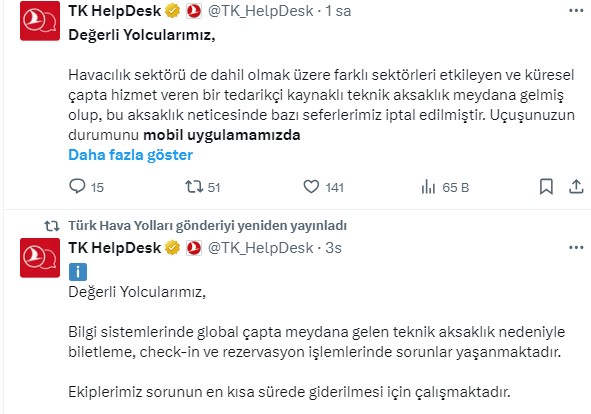591x414 pixels.
Task: Open the TK HelpDesk avatar on the first tweet
Action: pyautogui.click(x=40, y=21)
